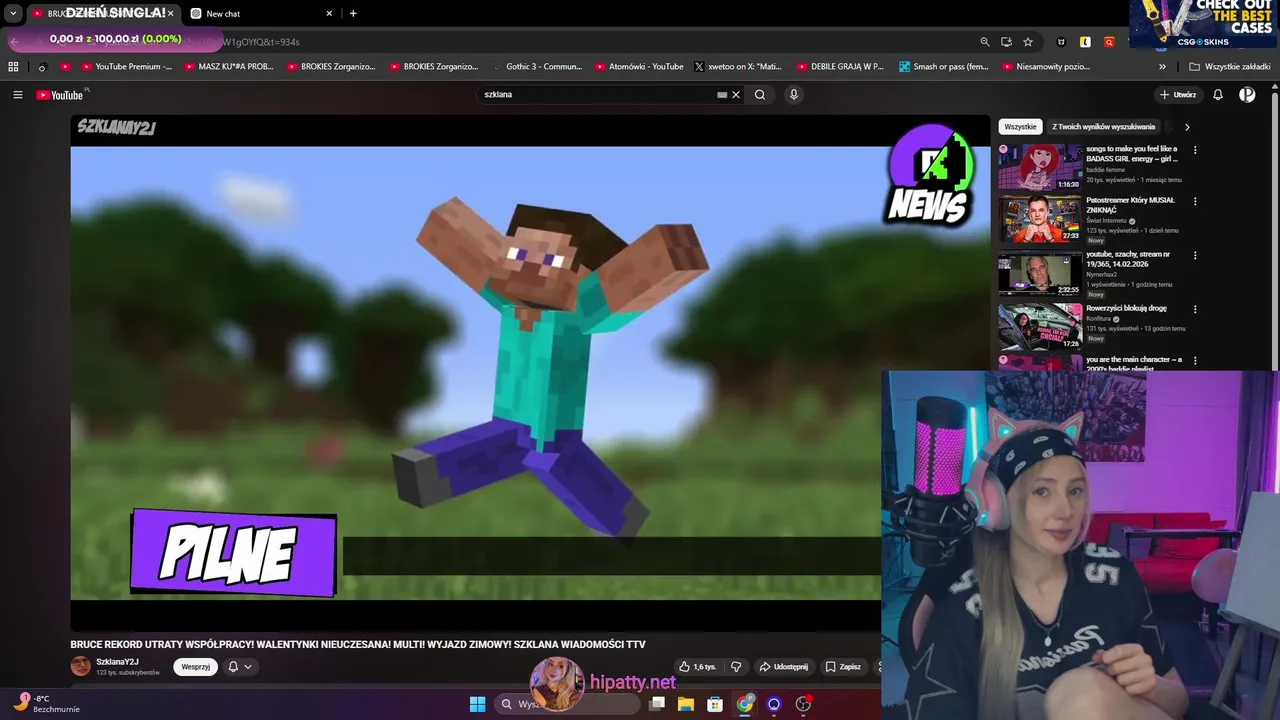Click the Wesprzyj join button
Screen dimensions: 1280x720
pos(195,667)
